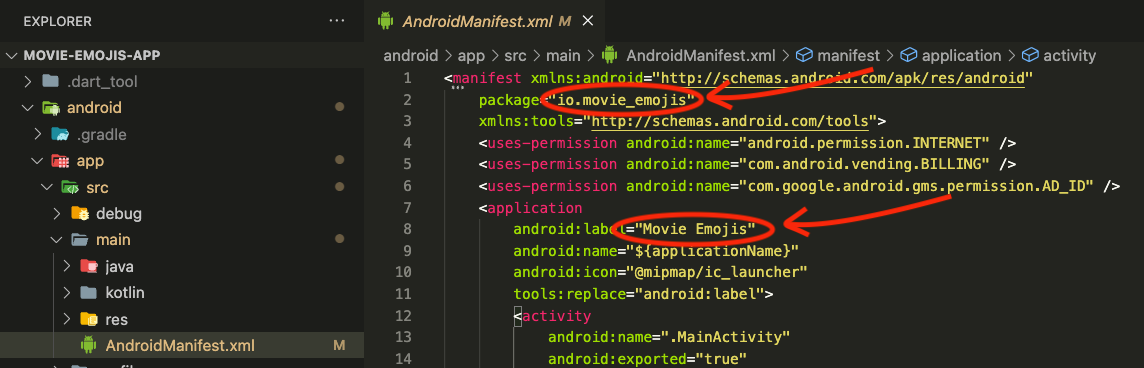1144x368 pixels.
Task: Click the main folder icon
Action: (x=79, y=240)
